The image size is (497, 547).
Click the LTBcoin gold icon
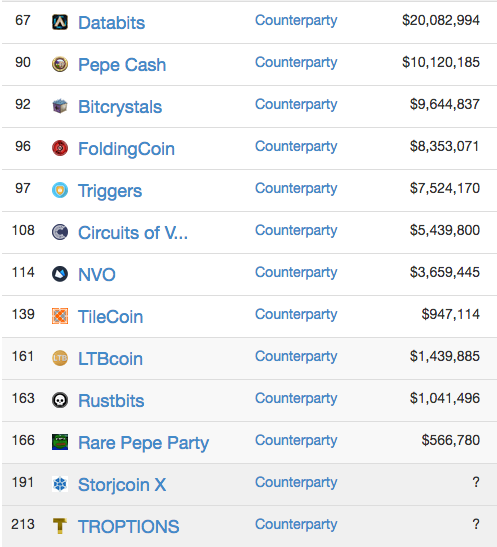click(x=60, y=358)
